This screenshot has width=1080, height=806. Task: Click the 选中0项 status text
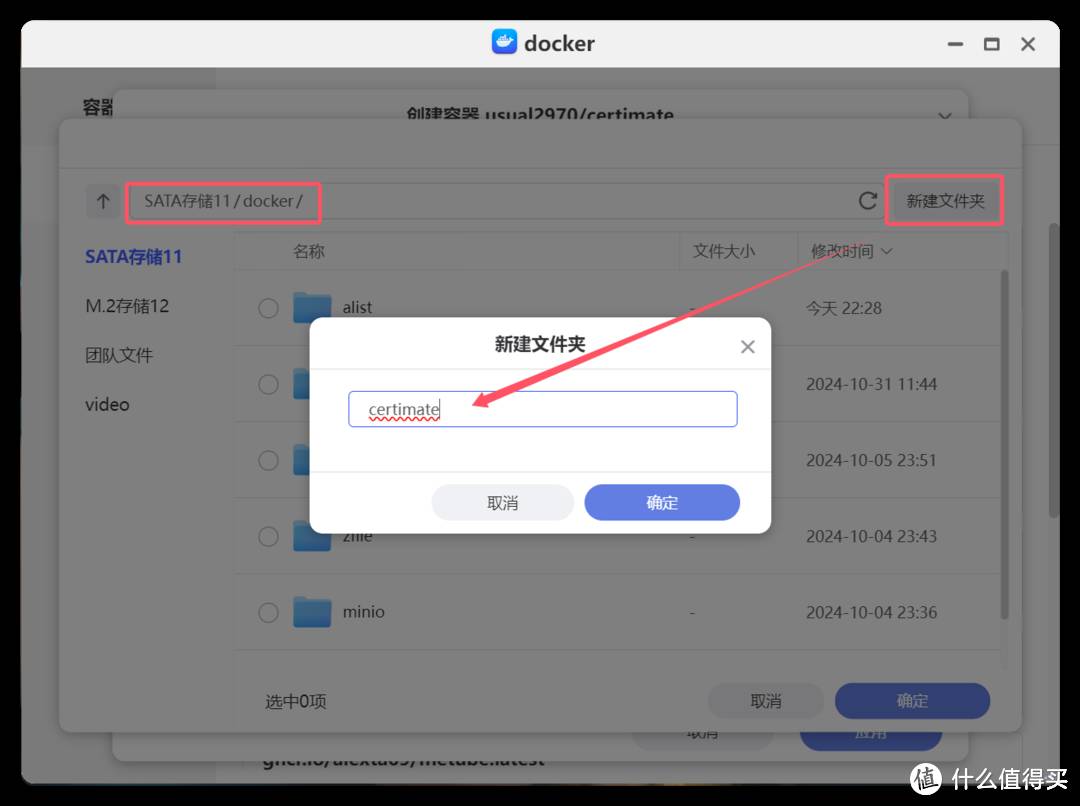tap(295, 701)
